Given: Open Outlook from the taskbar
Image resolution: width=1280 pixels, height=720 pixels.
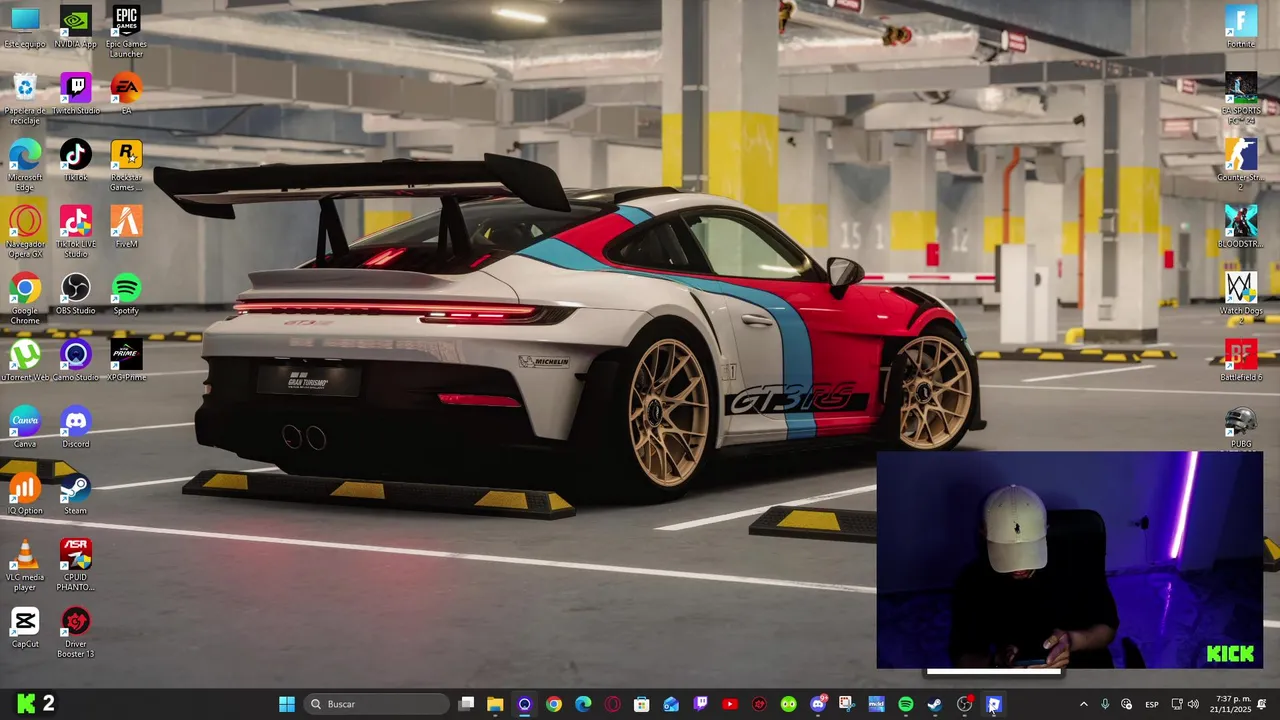Looking at the screenshot, I should [x=671, y=704].
